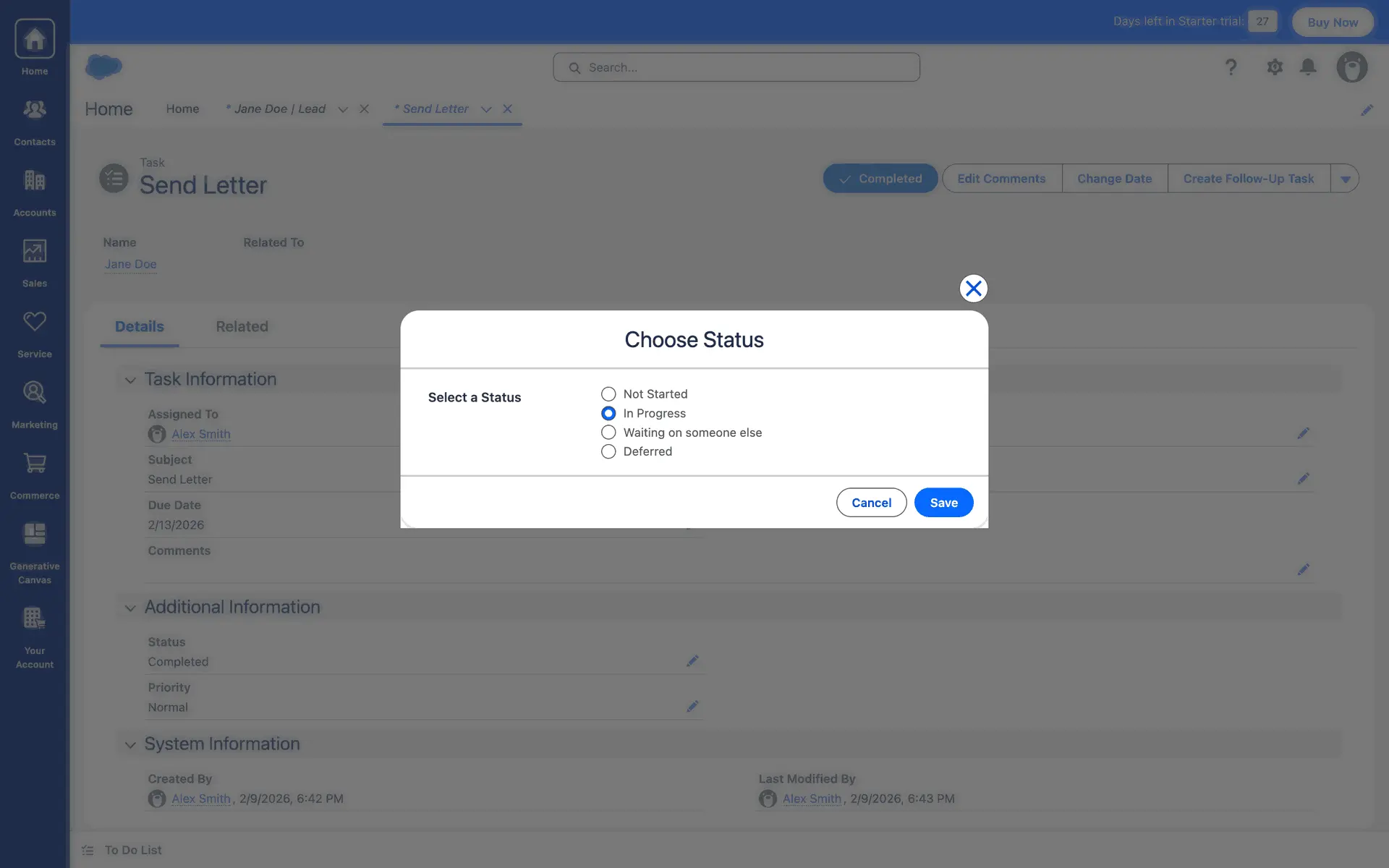Viewport: 1389px width, 868px height.
Task: Open the Send Letter tab dropdown chevron
Action: point(486,109)
